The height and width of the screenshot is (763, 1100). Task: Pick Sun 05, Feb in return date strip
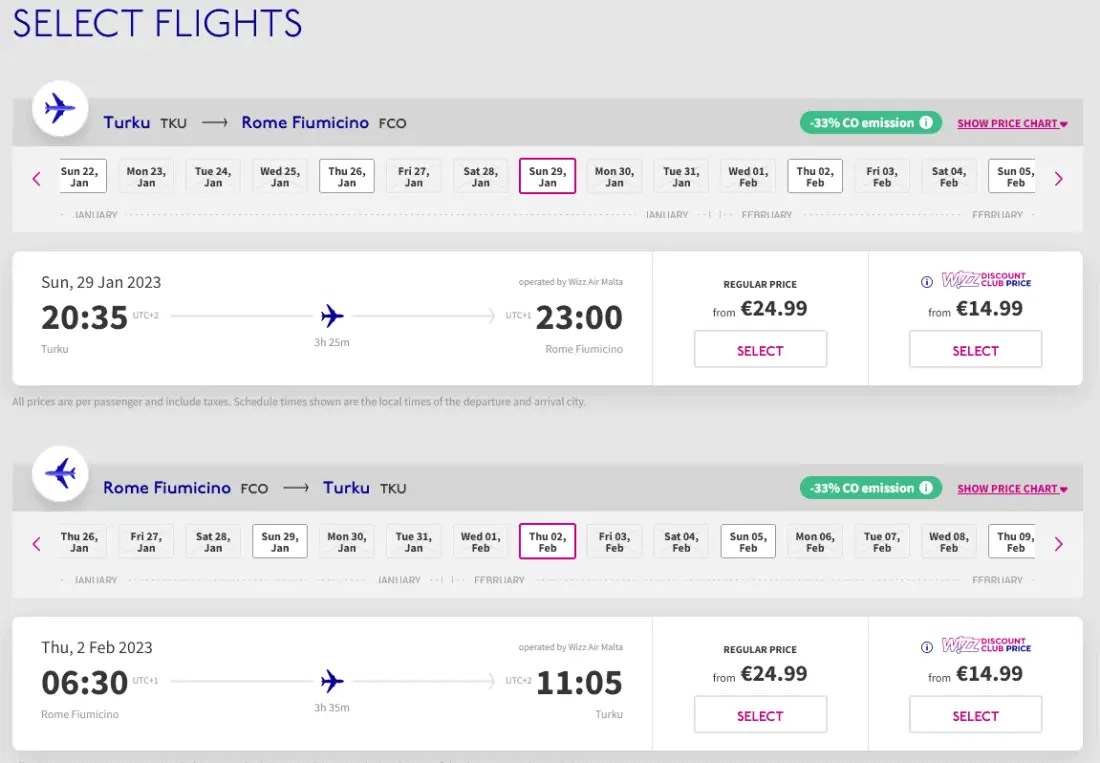pos(748,542)
